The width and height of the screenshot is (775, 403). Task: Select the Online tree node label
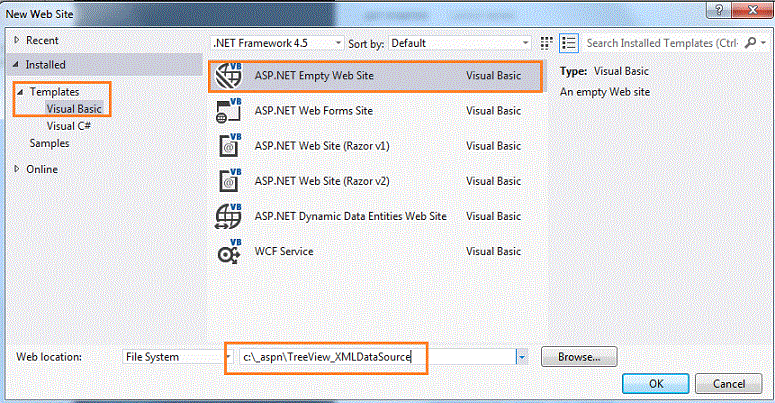click(x=42, y=169)
